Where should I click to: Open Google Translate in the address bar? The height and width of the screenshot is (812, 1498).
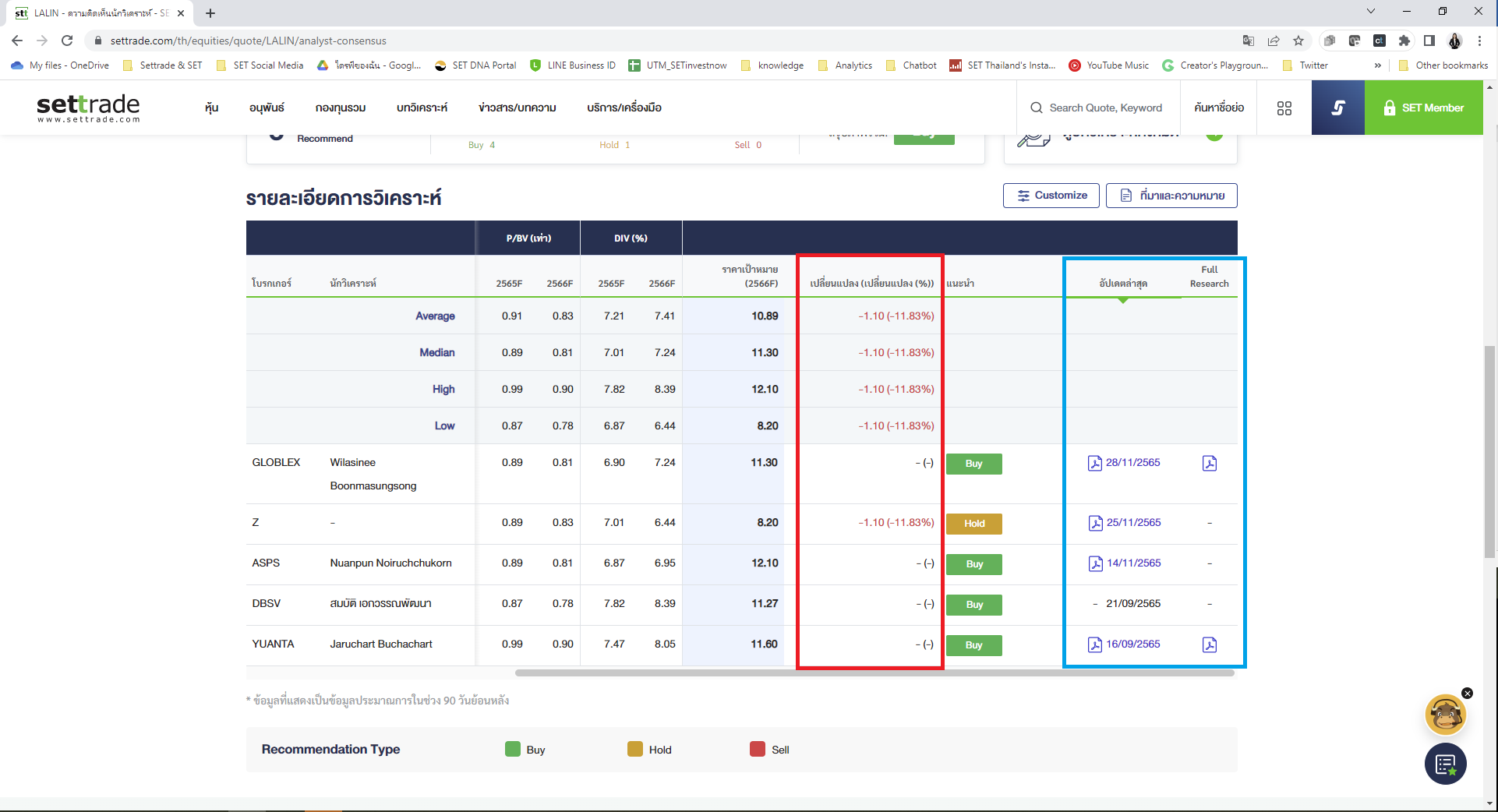pos(1248,41)
